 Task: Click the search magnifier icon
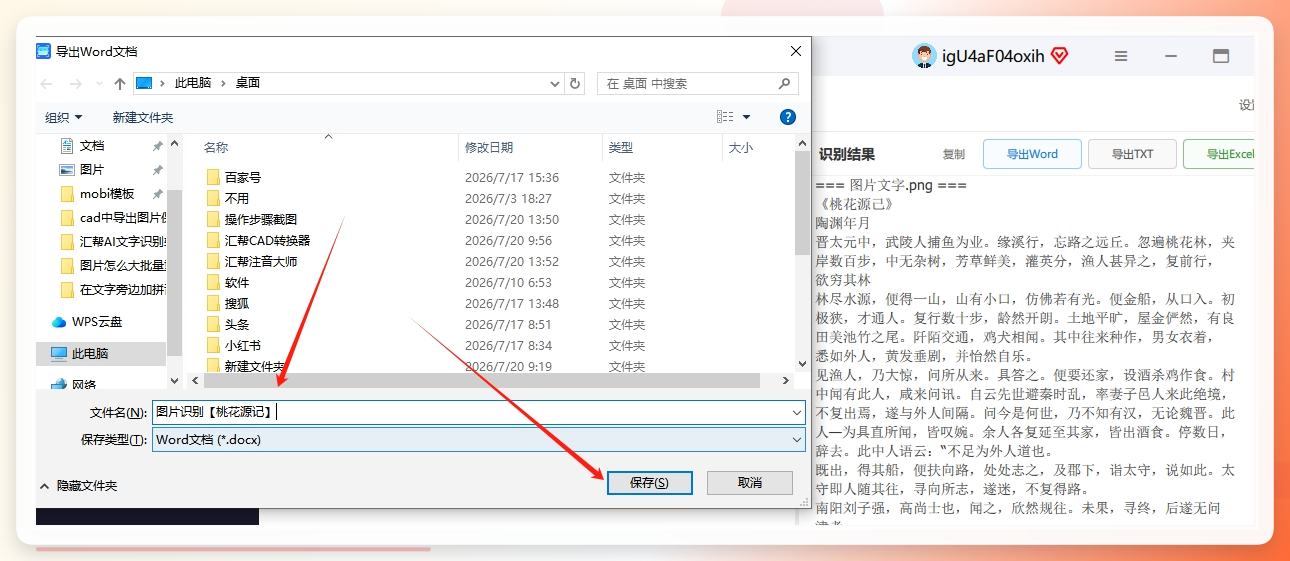[x=785, y=83]
